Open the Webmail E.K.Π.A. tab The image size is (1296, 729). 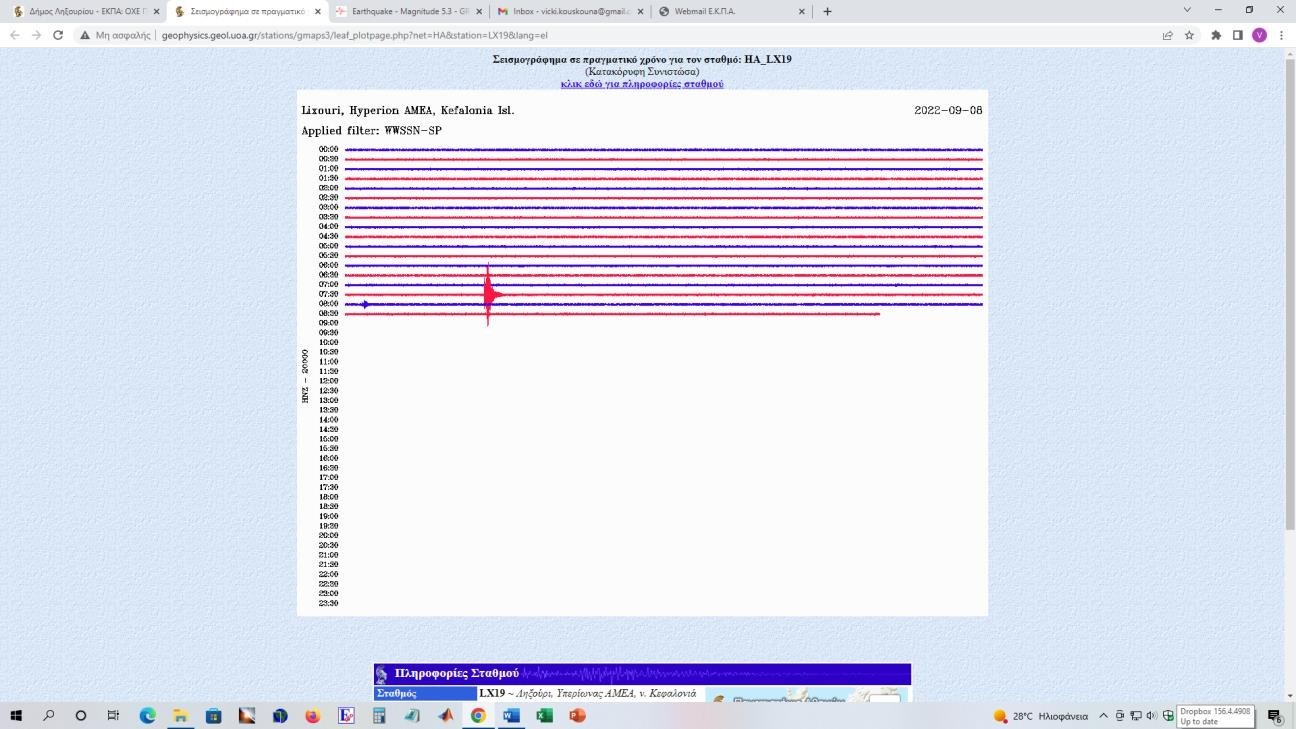pos(727,11)
